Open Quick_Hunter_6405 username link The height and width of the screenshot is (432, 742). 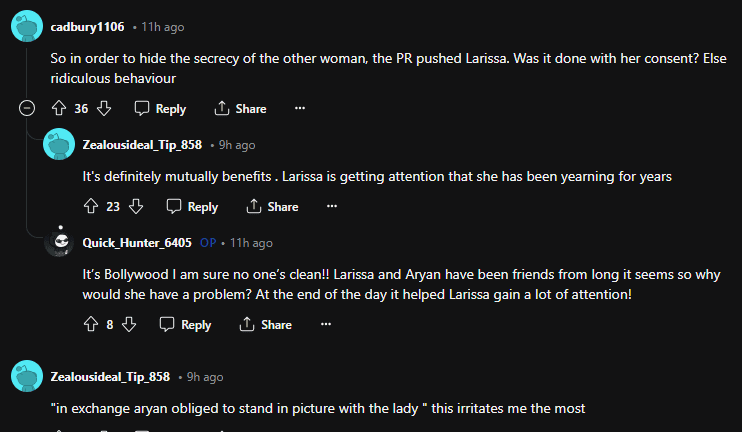[137, 243]
